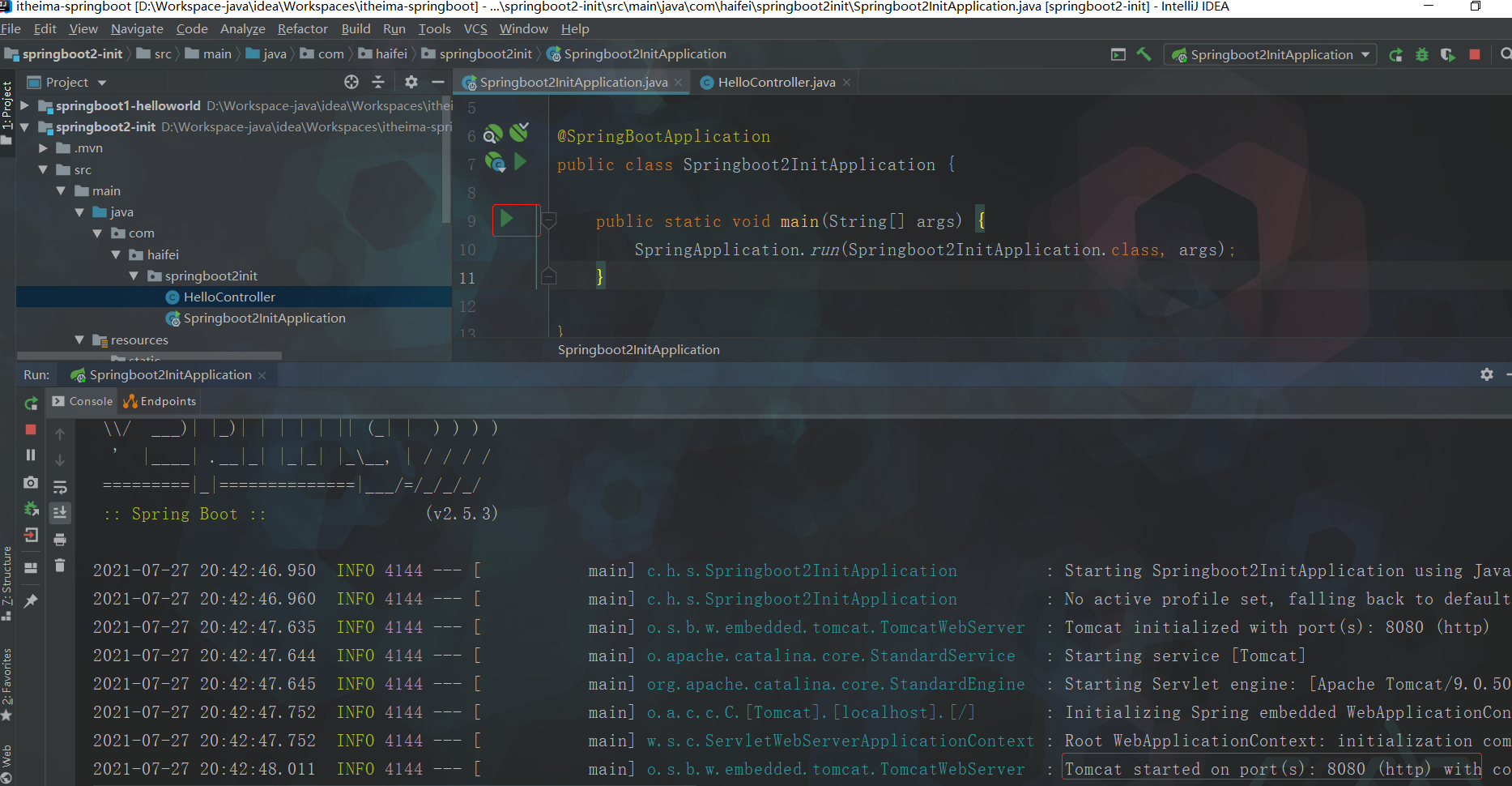This screenshot has height=786, width=1512.
Task: Close the Springboot2InitApplication.java editor tab
Action: tap(679, 83)
